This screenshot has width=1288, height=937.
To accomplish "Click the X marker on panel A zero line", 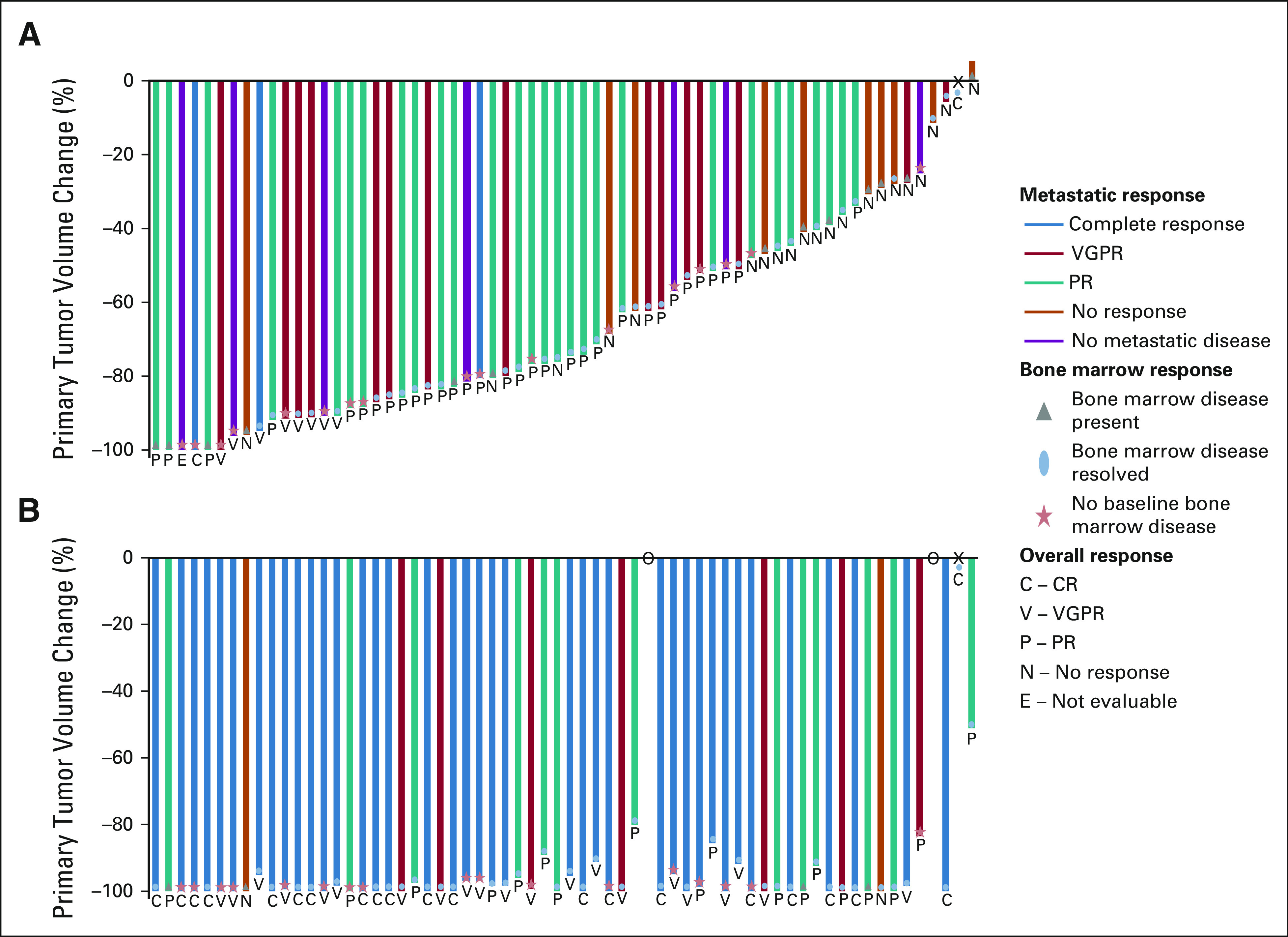I will tap(958, 82).
